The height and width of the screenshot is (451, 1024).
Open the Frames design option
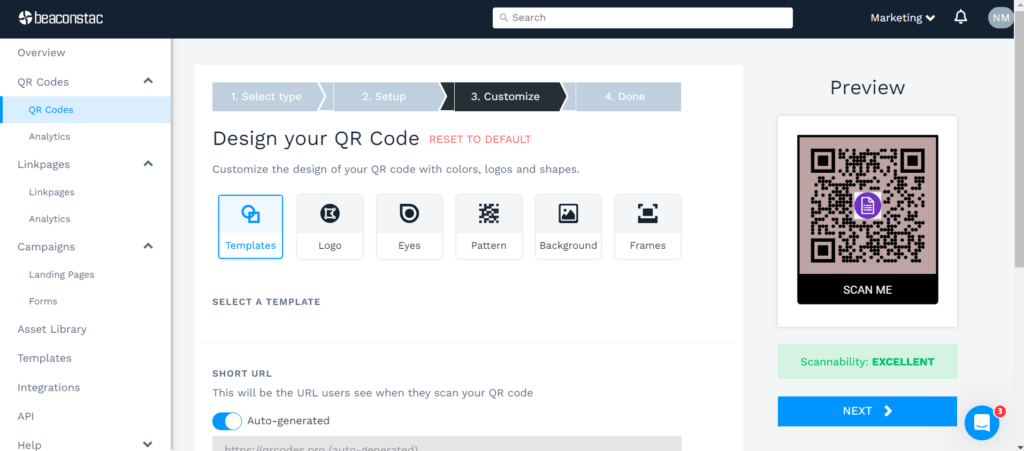(x=647, y=226)
